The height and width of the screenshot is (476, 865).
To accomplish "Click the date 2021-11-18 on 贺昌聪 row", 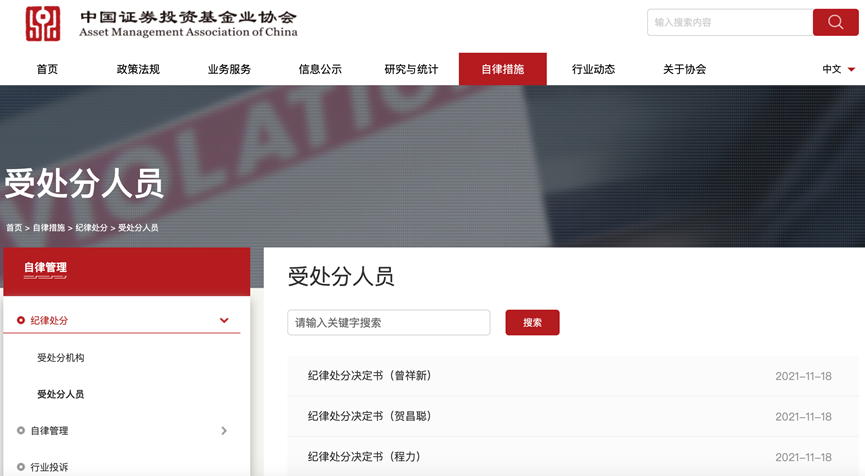I will (803, 417).
